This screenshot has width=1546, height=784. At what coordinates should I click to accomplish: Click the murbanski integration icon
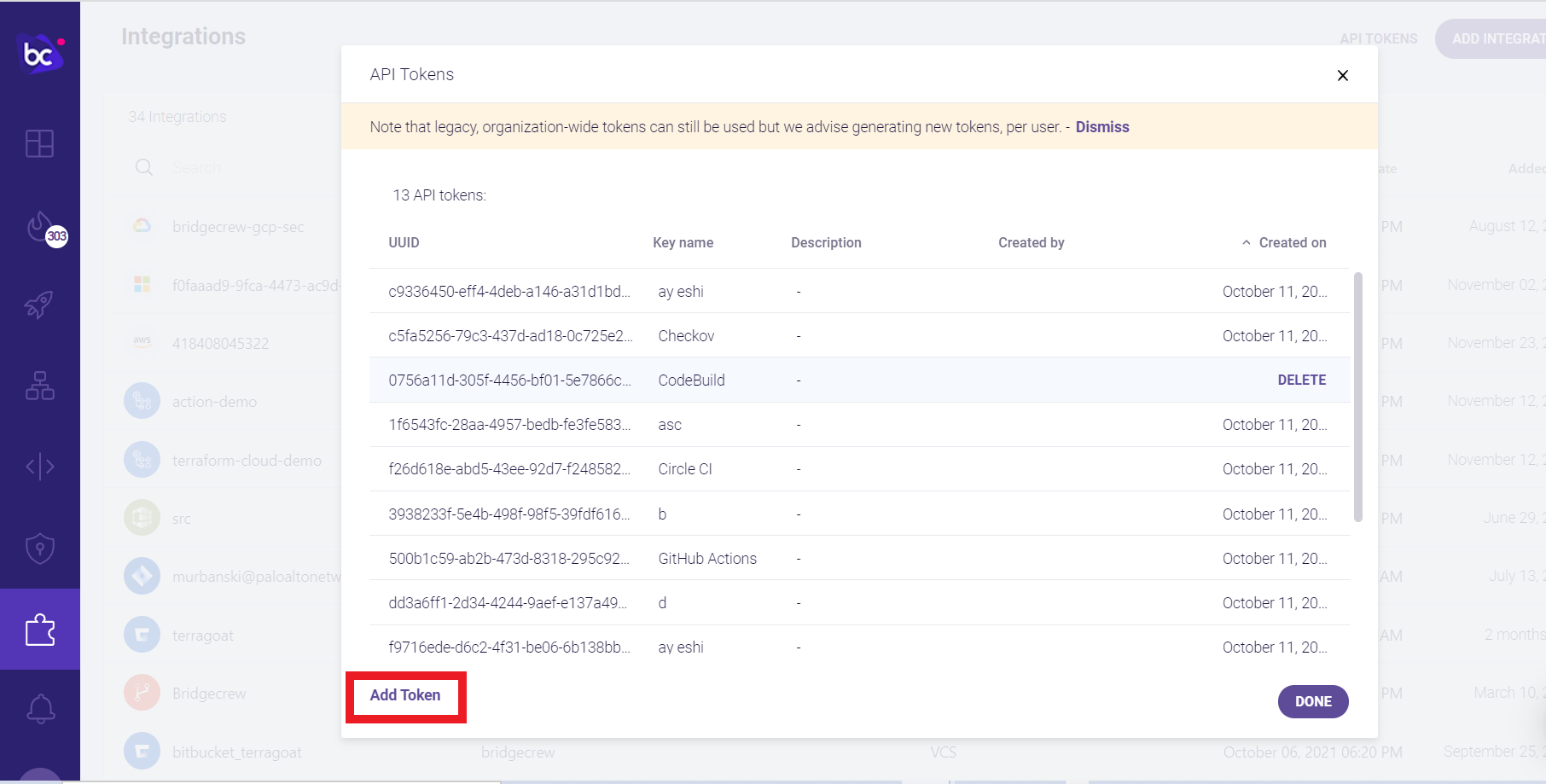pyautogui.click(x=142, y=577)
